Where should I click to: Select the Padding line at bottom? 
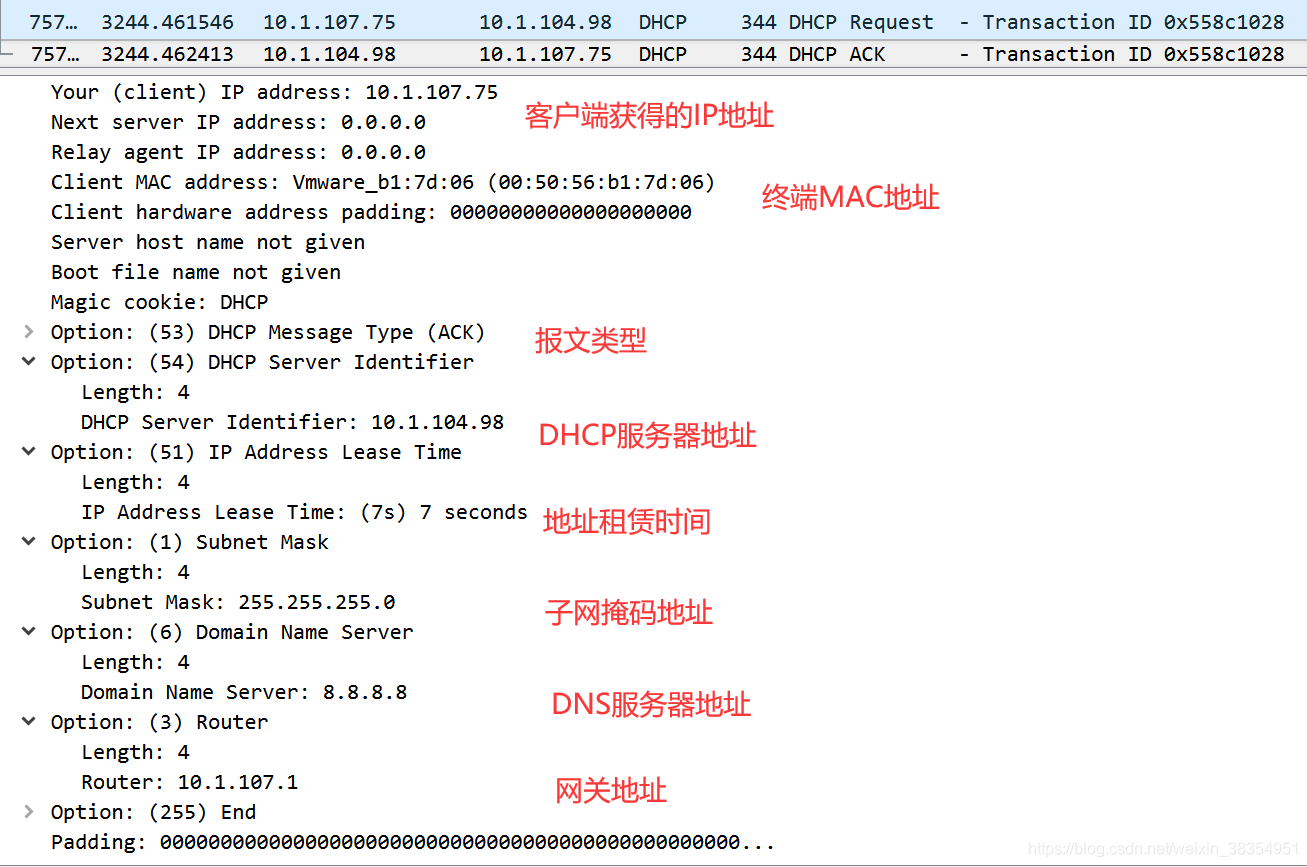(x=413, y=842)
